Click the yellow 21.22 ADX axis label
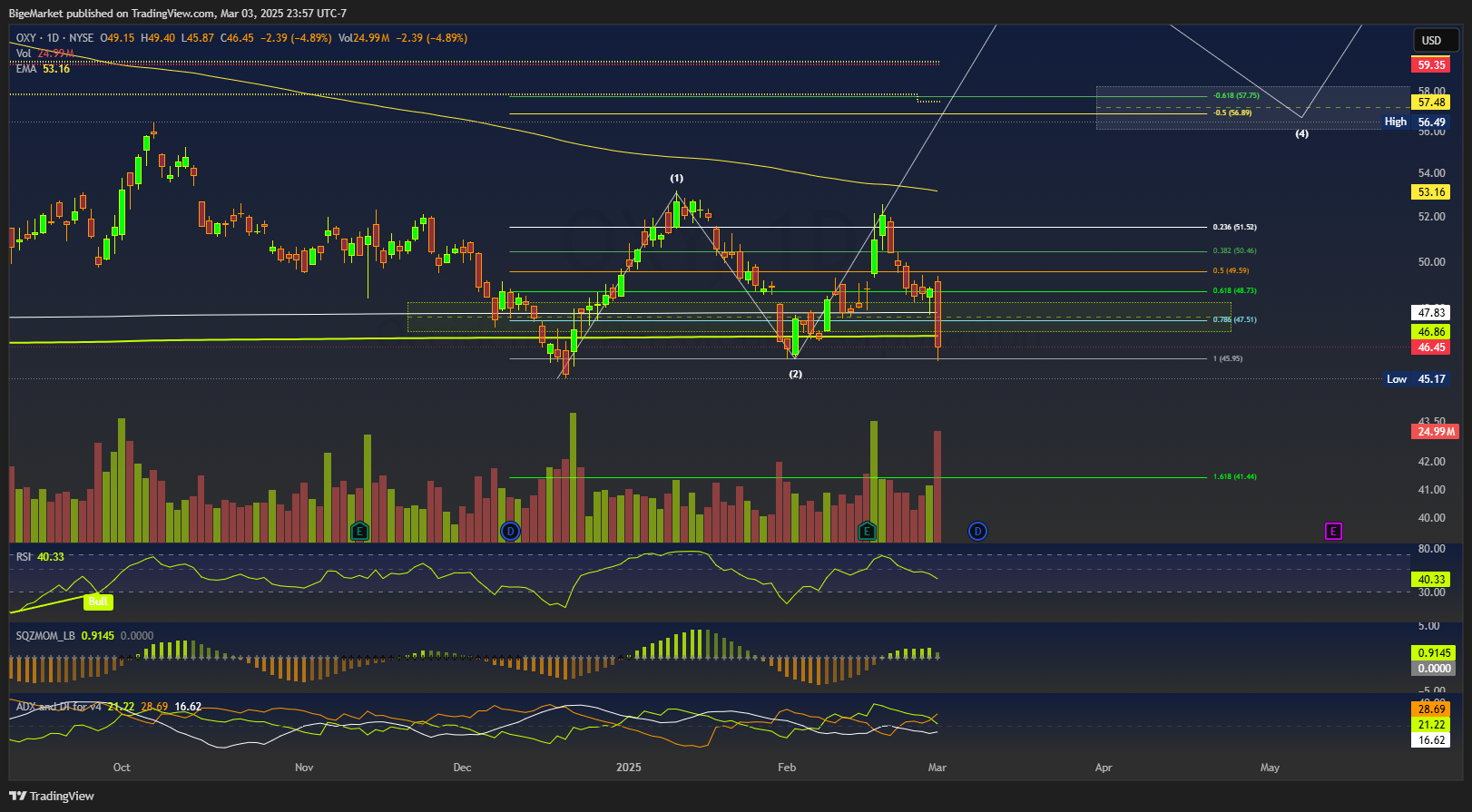 (1431, 725)
